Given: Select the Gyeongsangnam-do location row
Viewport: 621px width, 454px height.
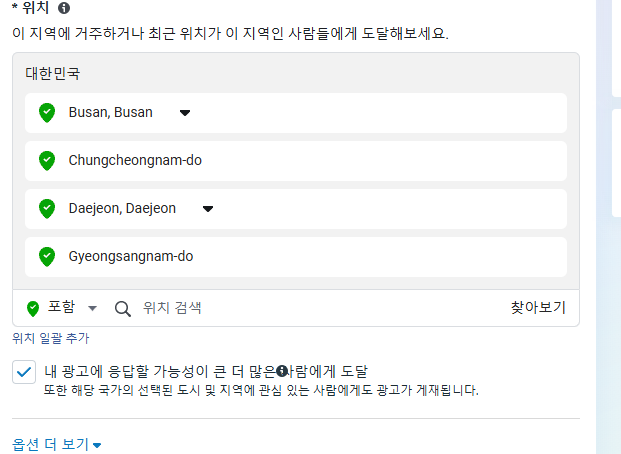Looking at the screenshot, I should click(296, 257).
